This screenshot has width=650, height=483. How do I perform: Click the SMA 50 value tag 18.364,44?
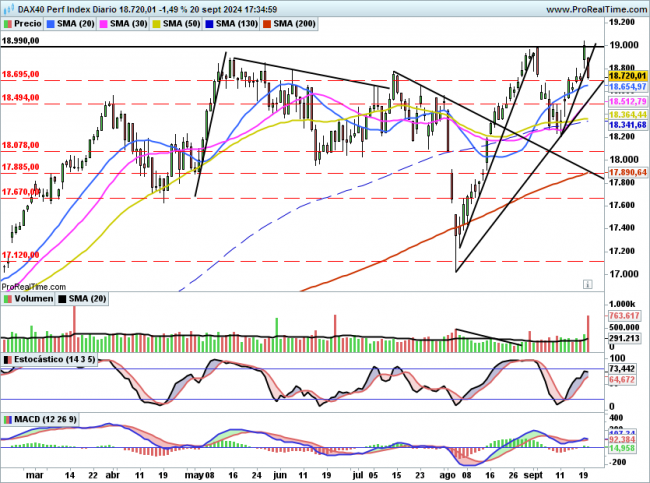pyautogui.click(x=627, y=114)
